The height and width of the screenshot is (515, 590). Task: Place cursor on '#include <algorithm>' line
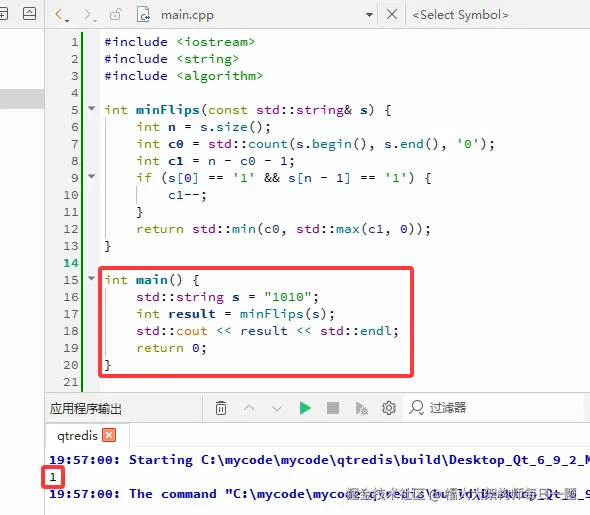(x=183, y=76)
